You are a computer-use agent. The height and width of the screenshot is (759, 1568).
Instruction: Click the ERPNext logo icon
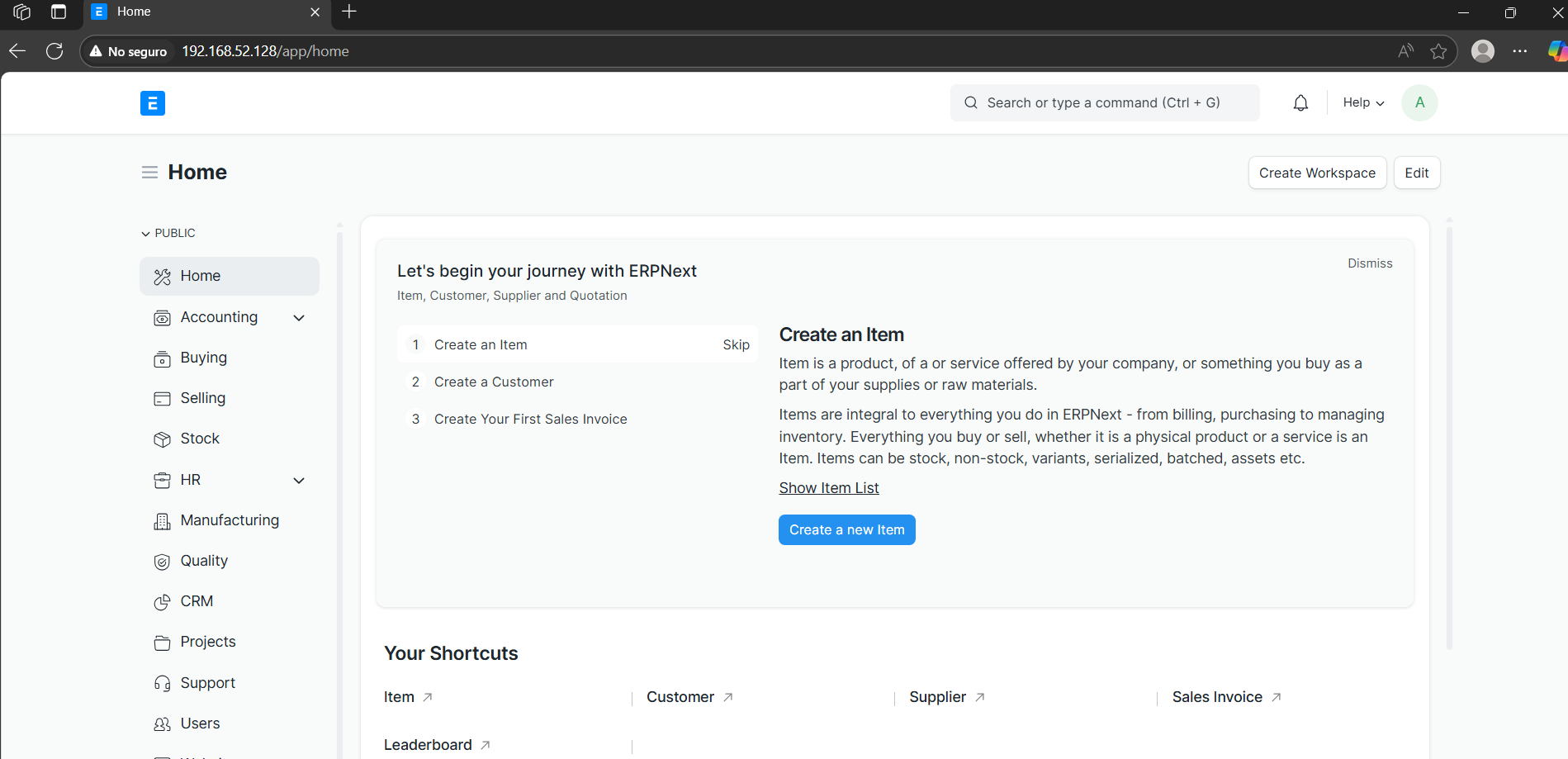(153, 103)
